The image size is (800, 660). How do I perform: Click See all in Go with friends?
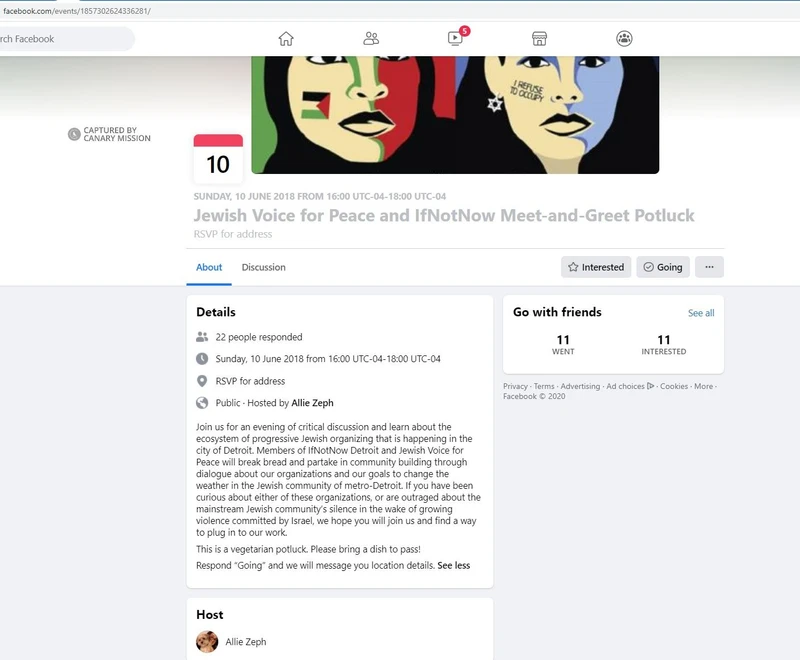coord(700,313)
